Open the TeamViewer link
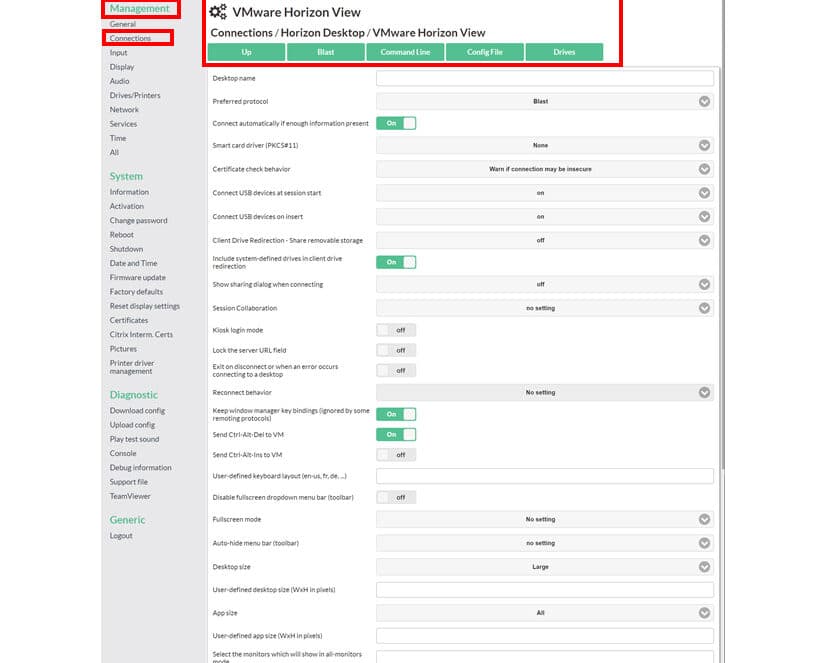This screenshot has width=837, height=663. (x=130, y=496)
